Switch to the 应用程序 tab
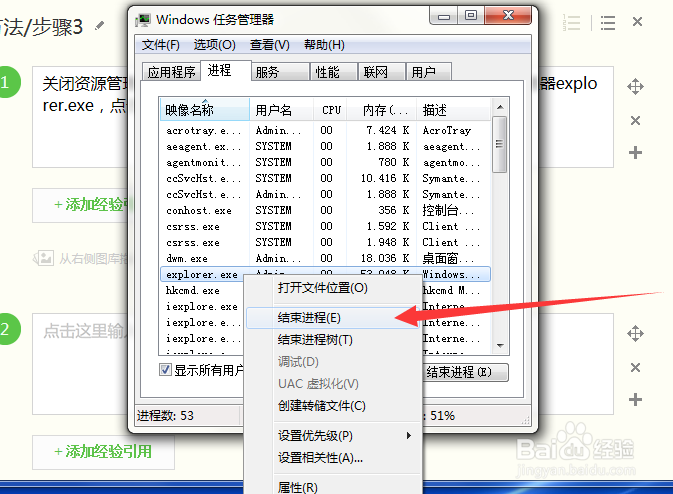 pos(171,72)
